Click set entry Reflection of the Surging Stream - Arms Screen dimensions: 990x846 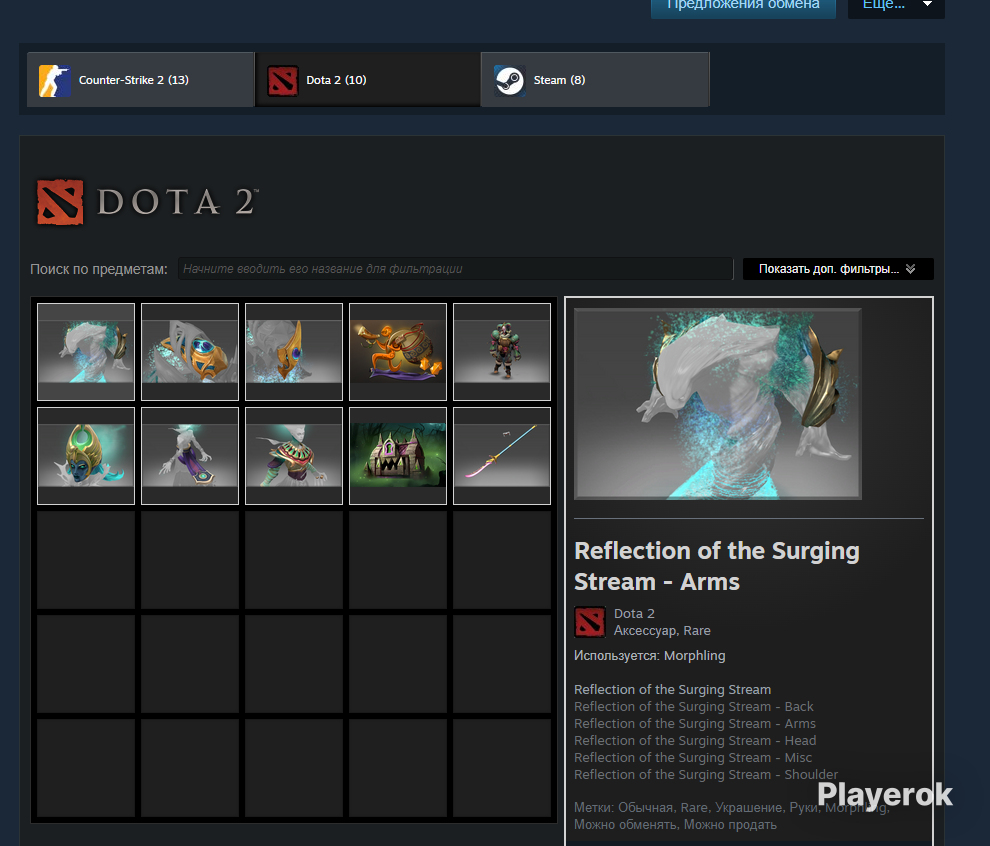695,724
